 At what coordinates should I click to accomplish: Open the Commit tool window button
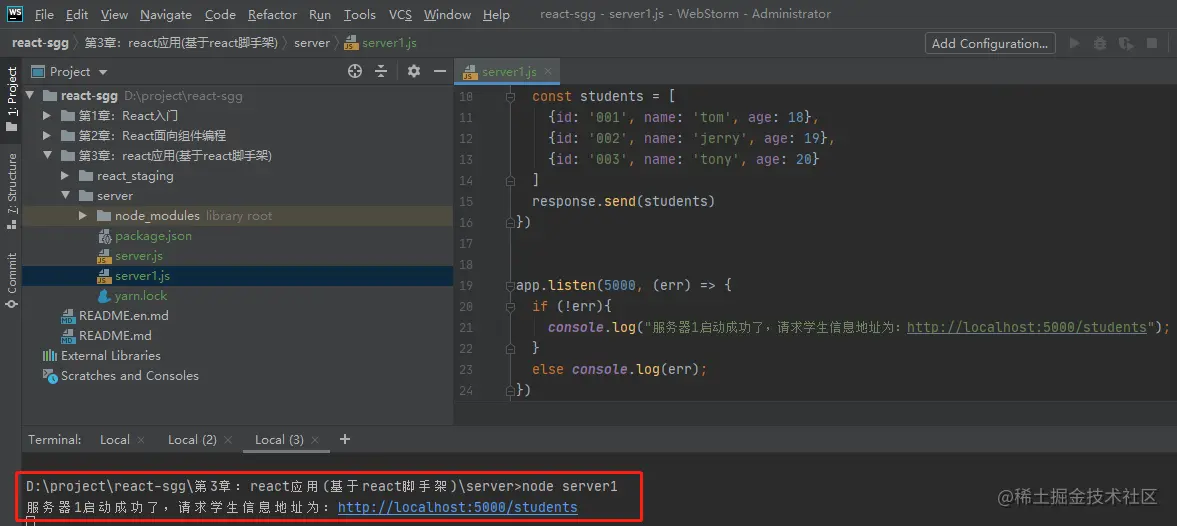pyautogui.click(x=11, y=281)
